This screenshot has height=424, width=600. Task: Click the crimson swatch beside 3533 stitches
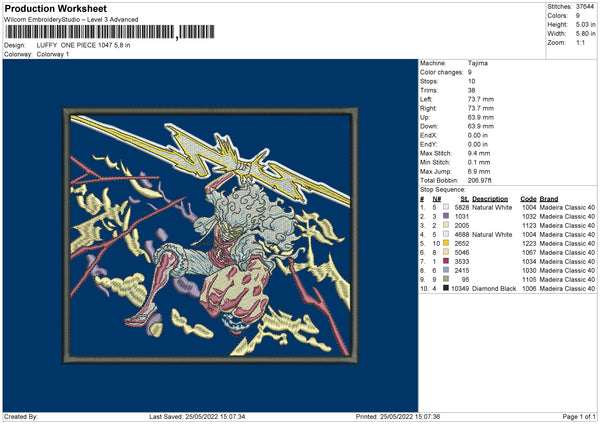(446, 261)
